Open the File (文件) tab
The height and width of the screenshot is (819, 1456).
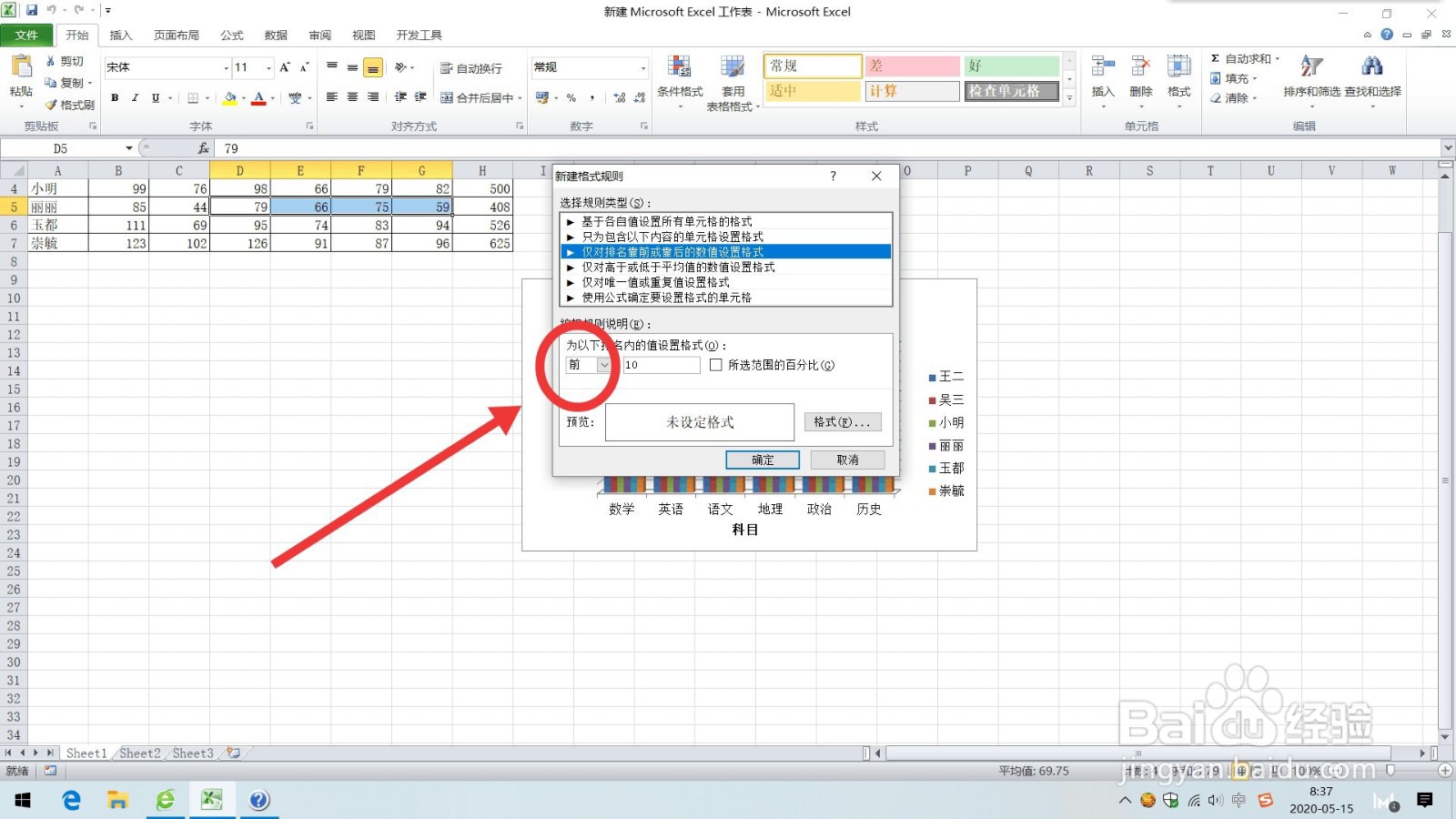click(x=26, y=35)
